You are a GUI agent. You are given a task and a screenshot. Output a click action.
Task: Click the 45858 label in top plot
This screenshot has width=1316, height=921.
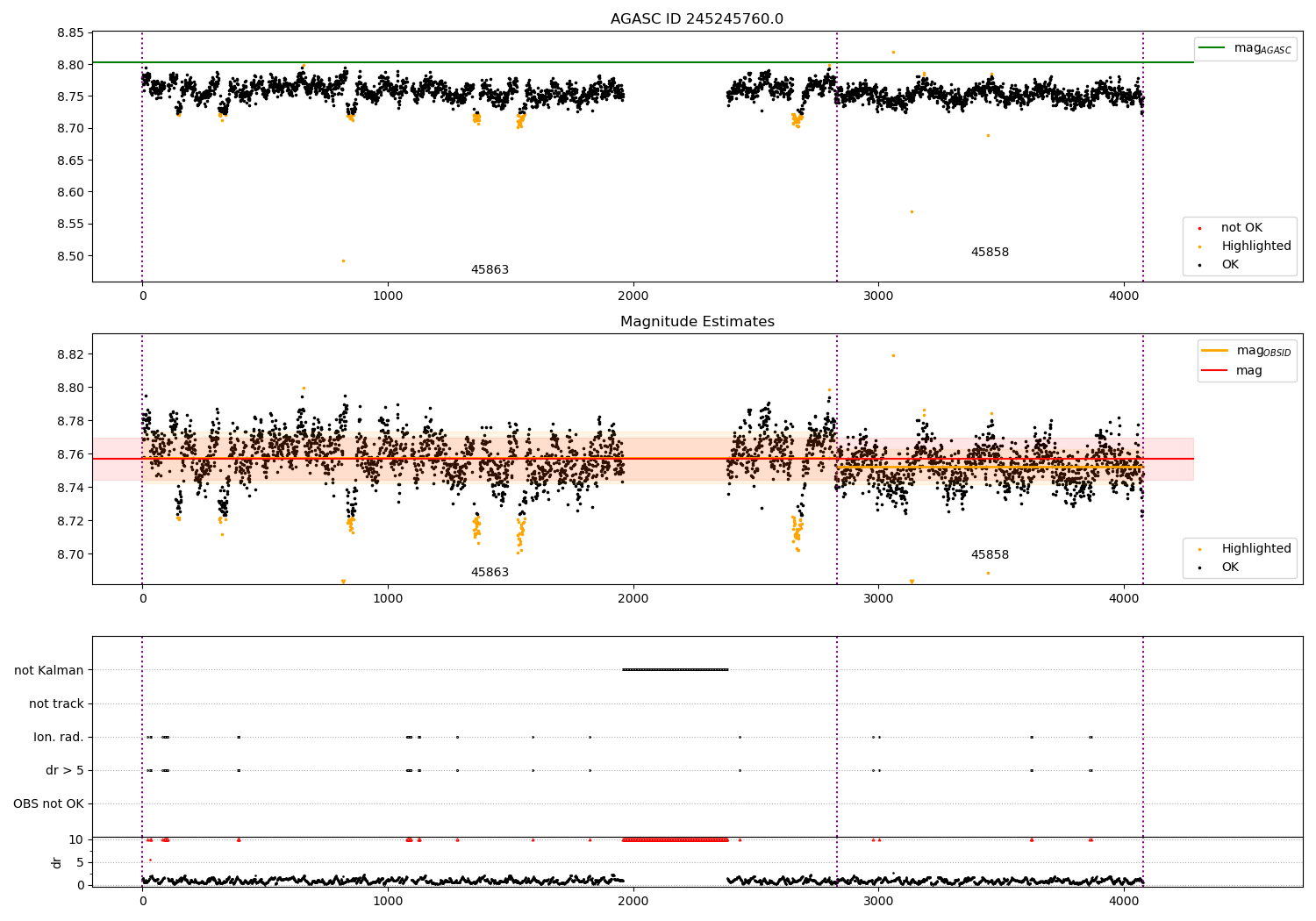990,253
